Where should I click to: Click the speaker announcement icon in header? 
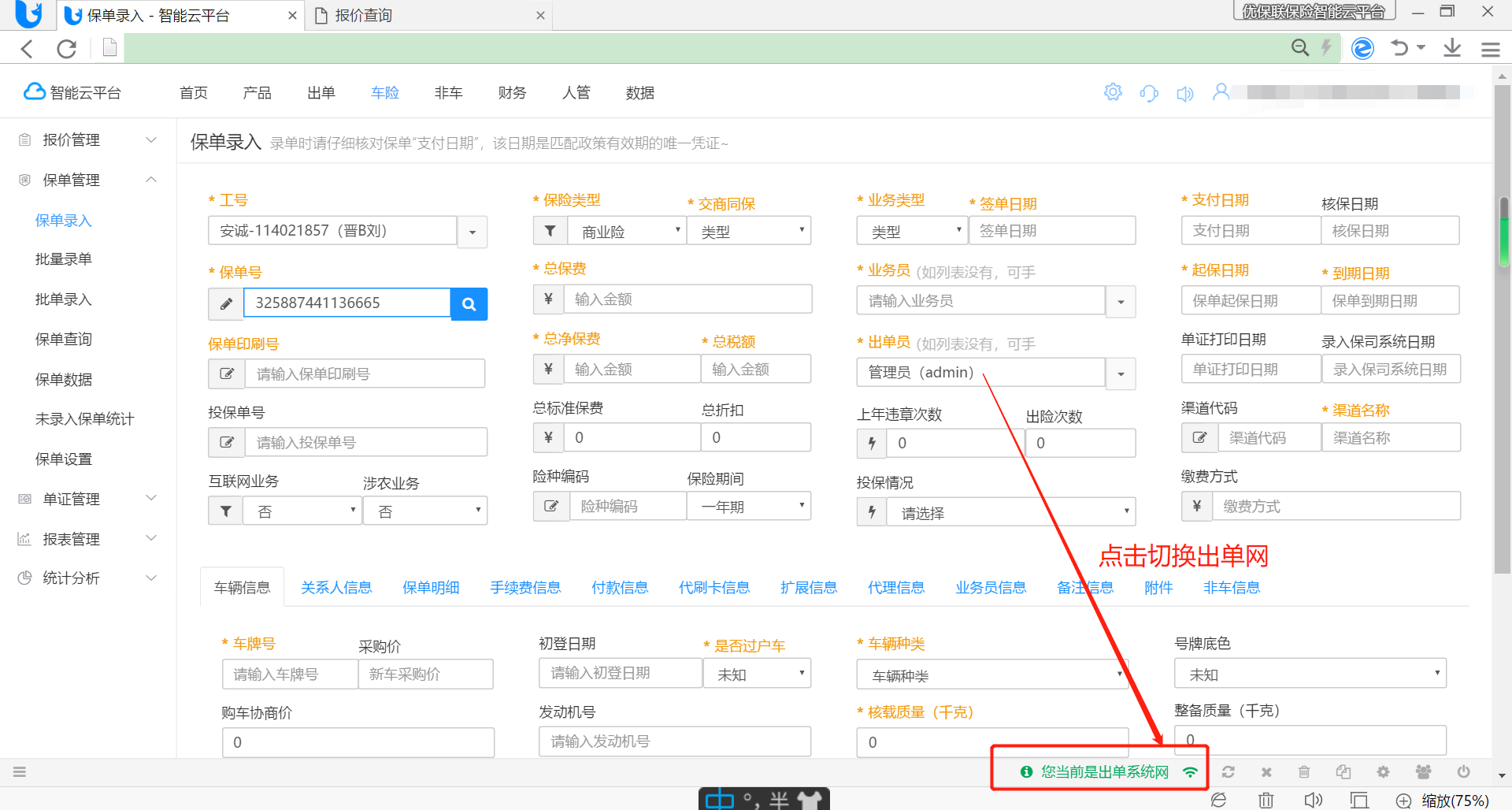tap(1185, 94)
